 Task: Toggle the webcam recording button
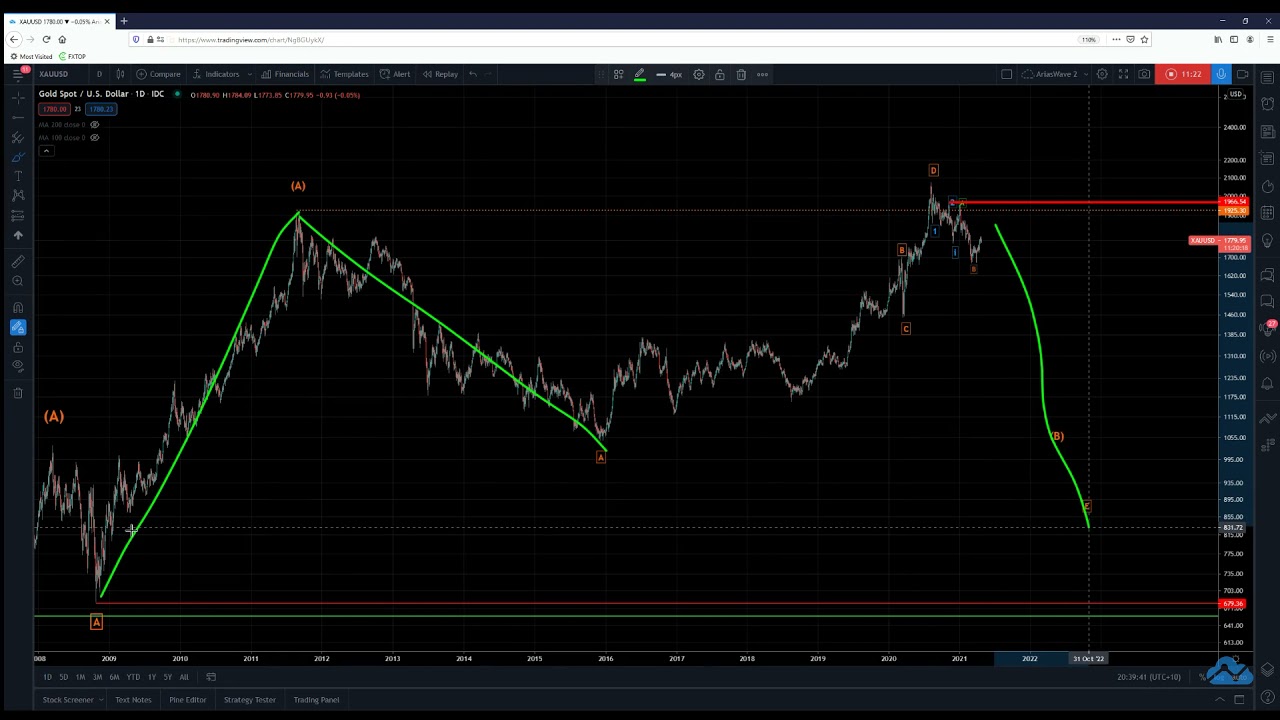click(x=1243, y=74)
